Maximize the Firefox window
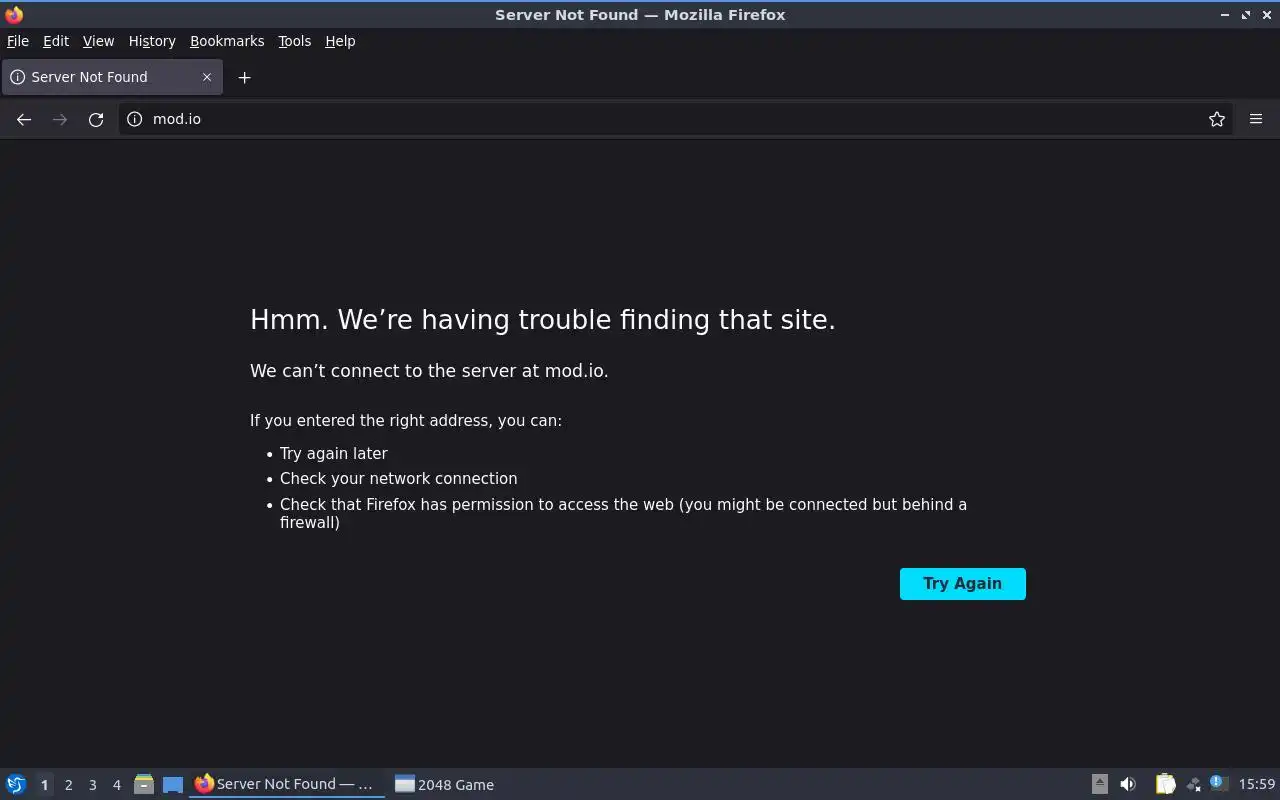 coord(1246,15)
